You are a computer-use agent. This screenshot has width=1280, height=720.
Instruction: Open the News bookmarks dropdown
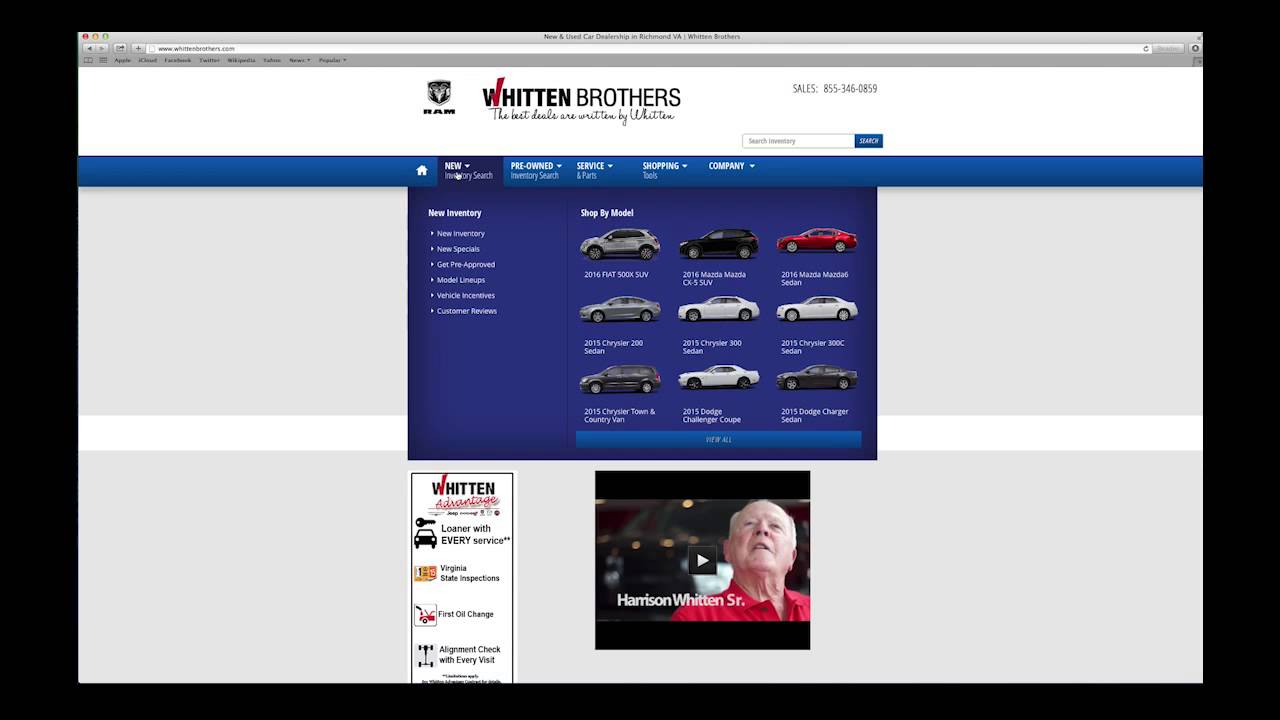299,60
